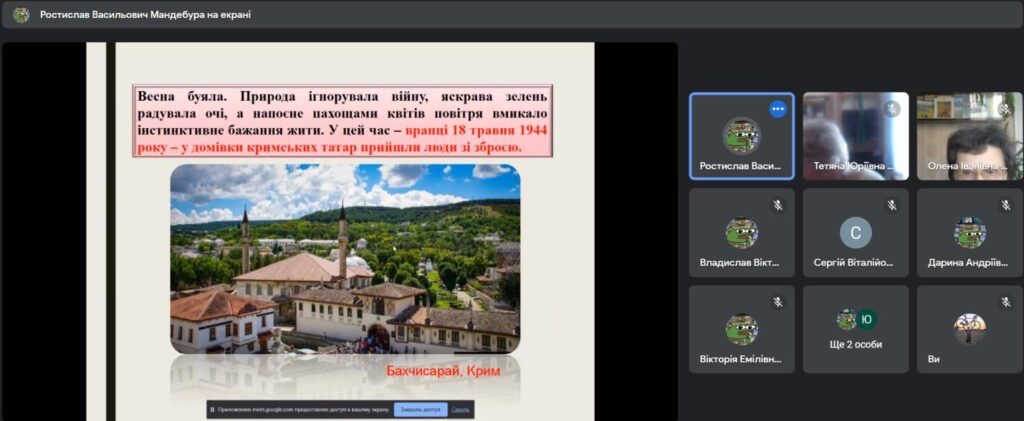Click the muted mic icon on the Ви tile
Viewport: 1024px width, 421px height.
pos(1006,302)
